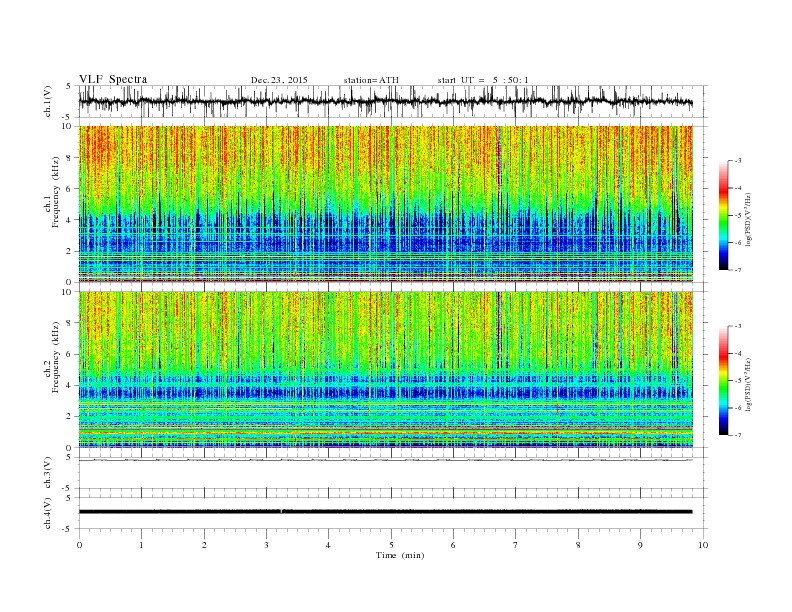Click the "station=ATH" header label
792x612 pixels.
(371, 80)
